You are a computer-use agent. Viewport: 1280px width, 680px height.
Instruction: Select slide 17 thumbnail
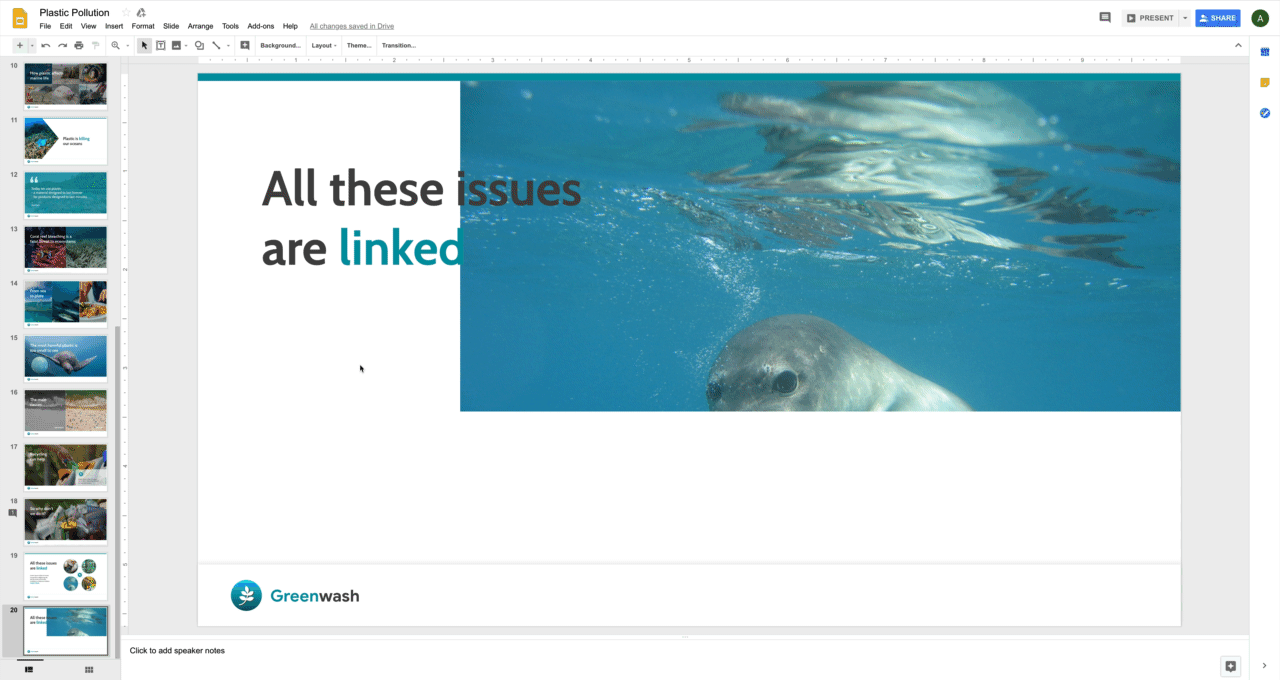point(65,467)
